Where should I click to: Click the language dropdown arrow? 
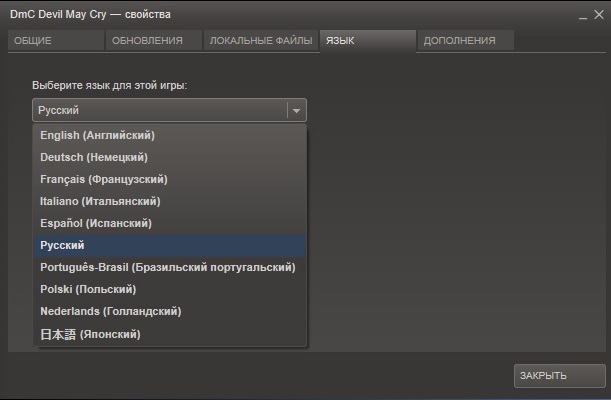[x=296, y=111]
